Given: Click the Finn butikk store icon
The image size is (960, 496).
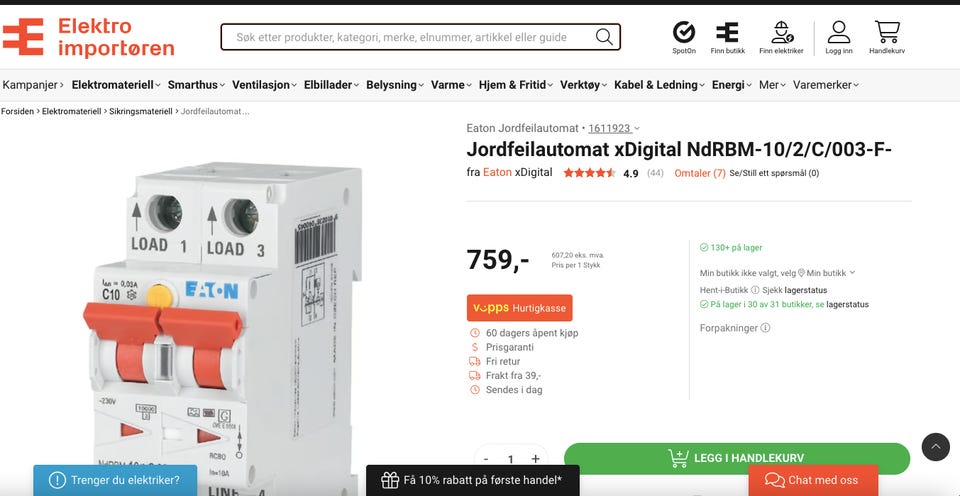Looking at the screenshot, I should (x=727, y=32).
